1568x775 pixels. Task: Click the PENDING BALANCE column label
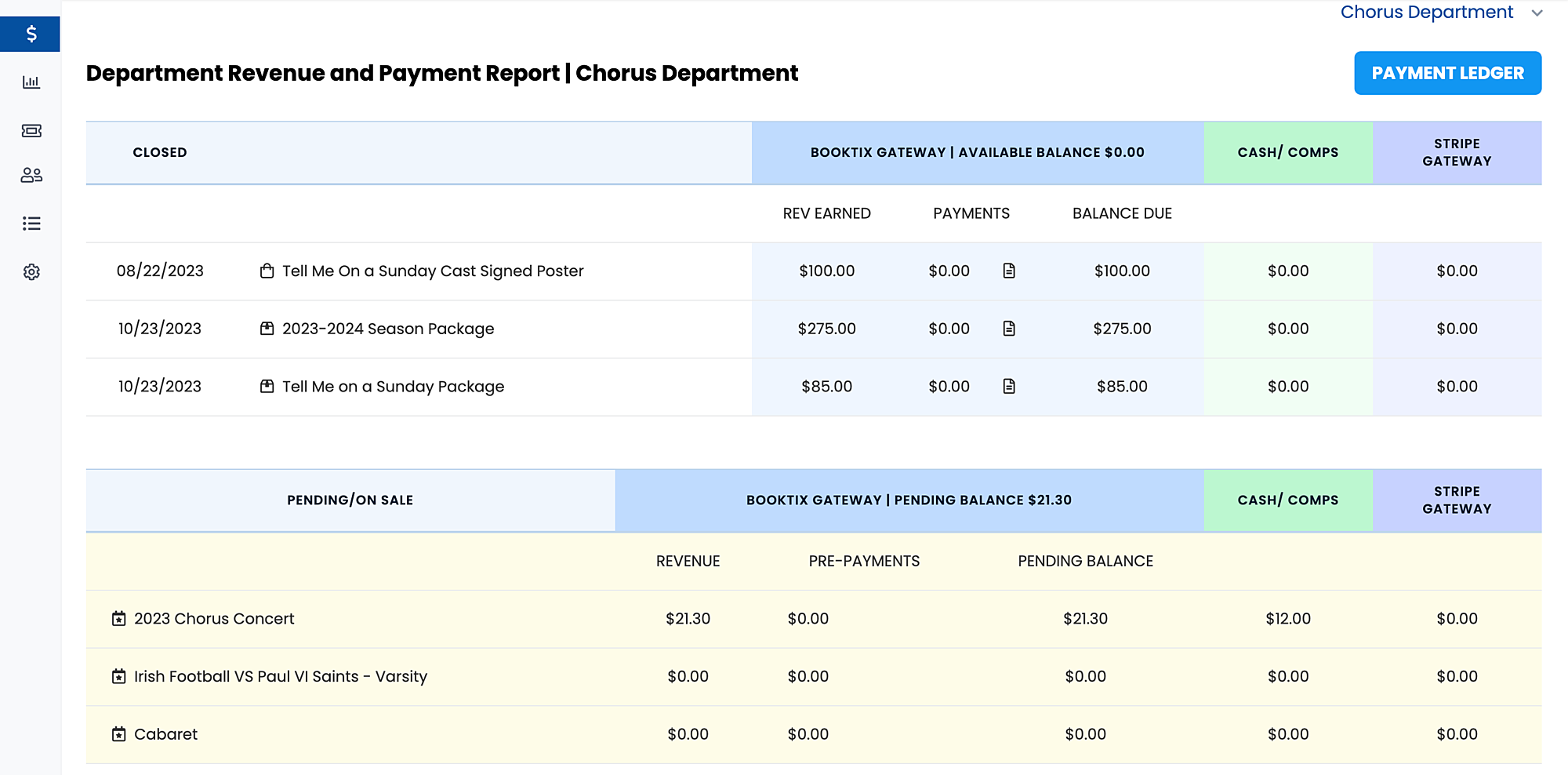tap(1085, 562)
